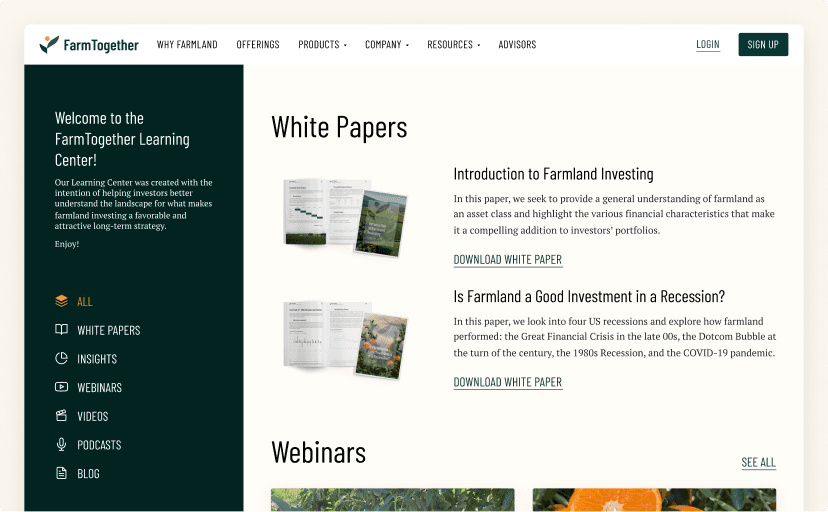828x512 pixels.
Task: Open the Recession white paper thumbnail image
Action: 346,339
